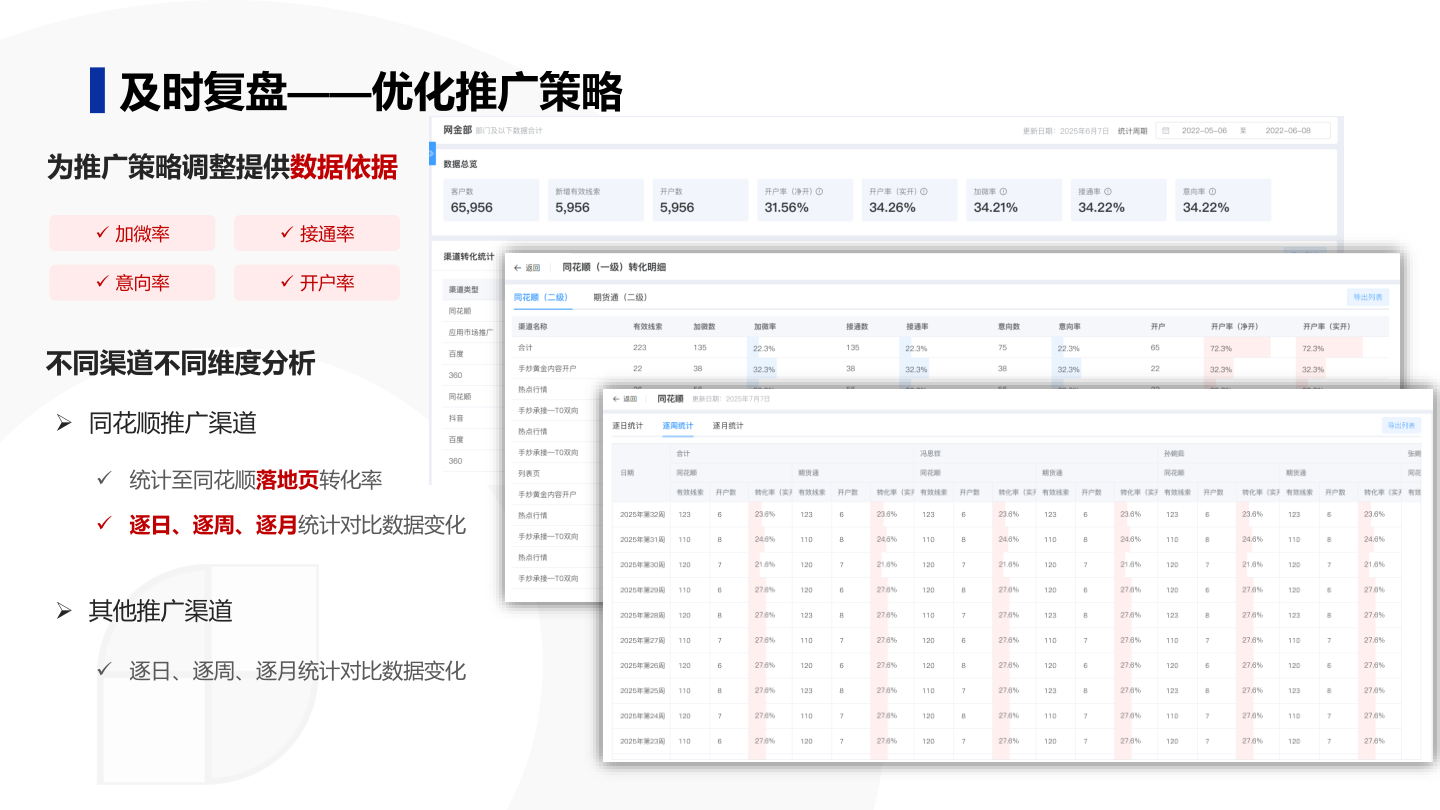Viewport: 1440px width, 810px height.
Task: Expand the blue sidebar handle in 网金部 dashboard
Action: coord(432,154)
